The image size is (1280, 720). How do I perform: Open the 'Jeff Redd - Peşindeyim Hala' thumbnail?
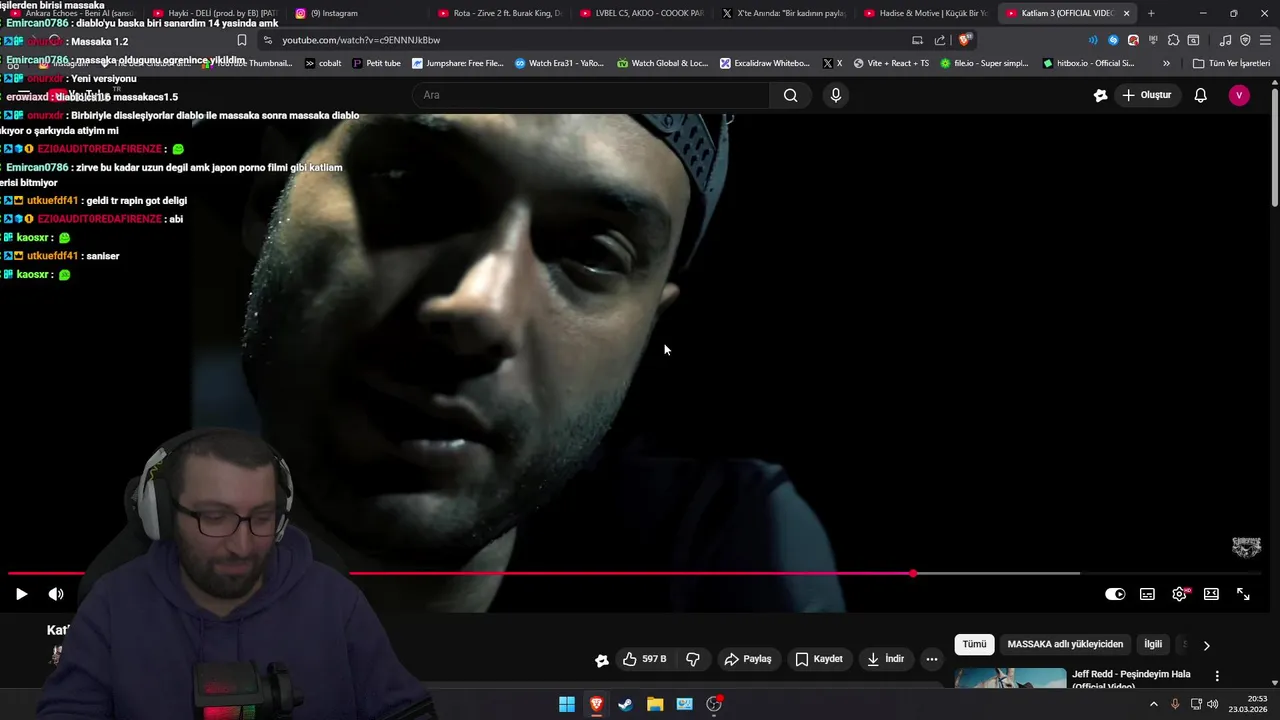pyautogui.click(x=1011, y=679)
